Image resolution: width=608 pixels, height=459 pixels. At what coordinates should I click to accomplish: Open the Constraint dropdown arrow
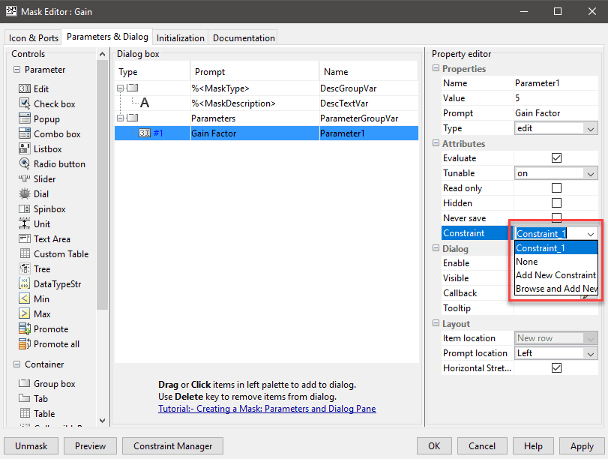(x=591, y=234)
